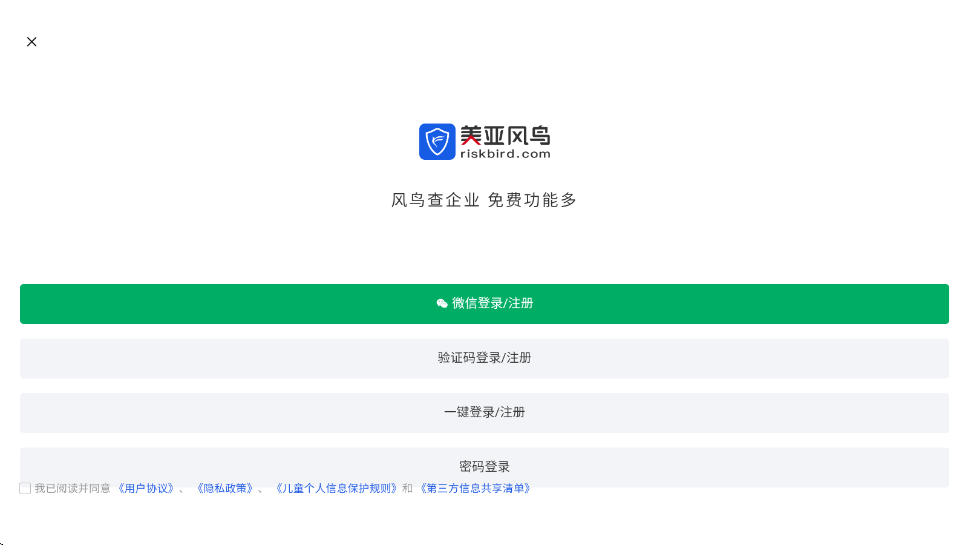Click the 美亚风鸟 brand name
Viewport: 968px width, 545px height.
(x=505, y=135)
